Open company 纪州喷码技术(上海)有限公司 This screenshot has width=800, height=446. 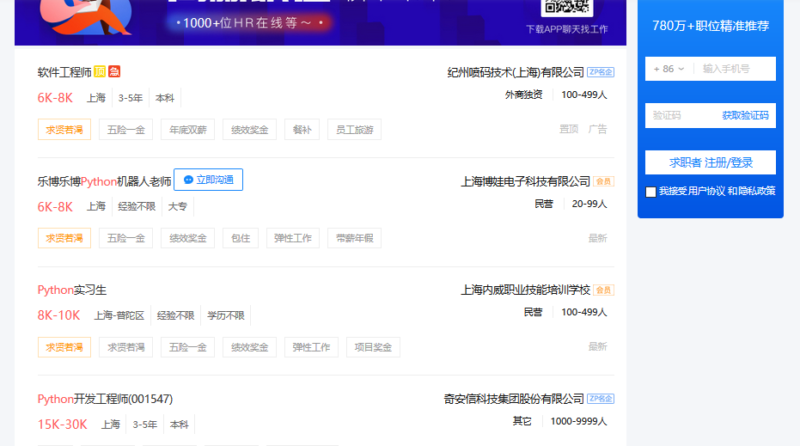(515, 72)
